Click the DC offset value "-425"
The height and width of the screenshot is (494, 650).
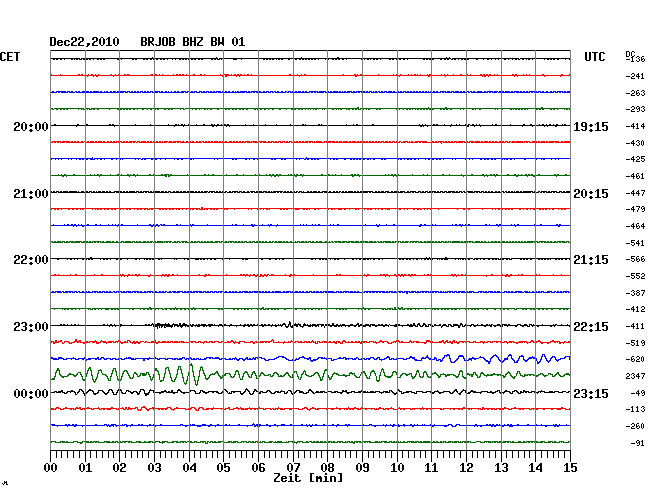tap(635, 159)
